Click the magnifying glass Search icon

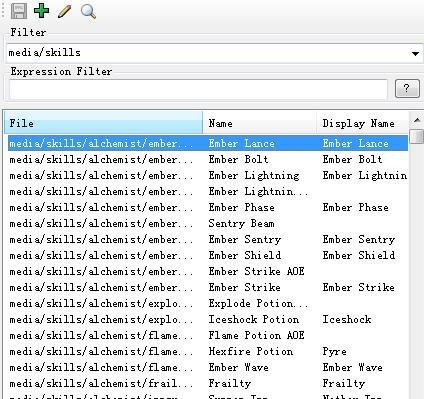[88, 11]
